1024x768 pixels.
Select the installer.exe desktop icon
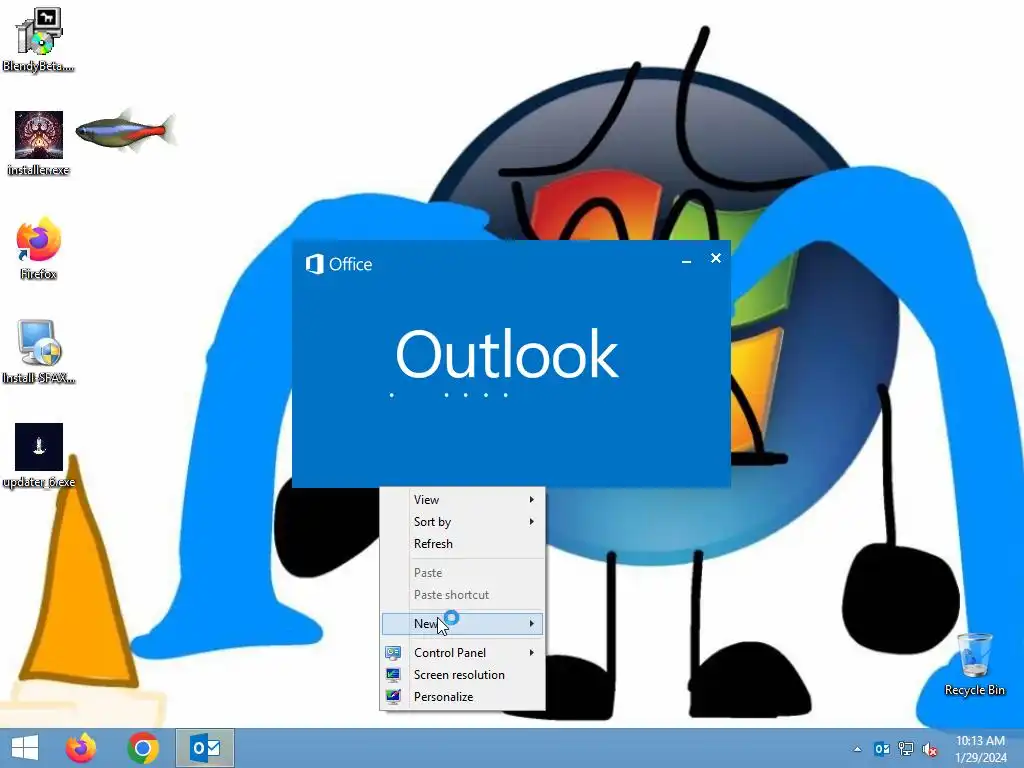point(39,143)
